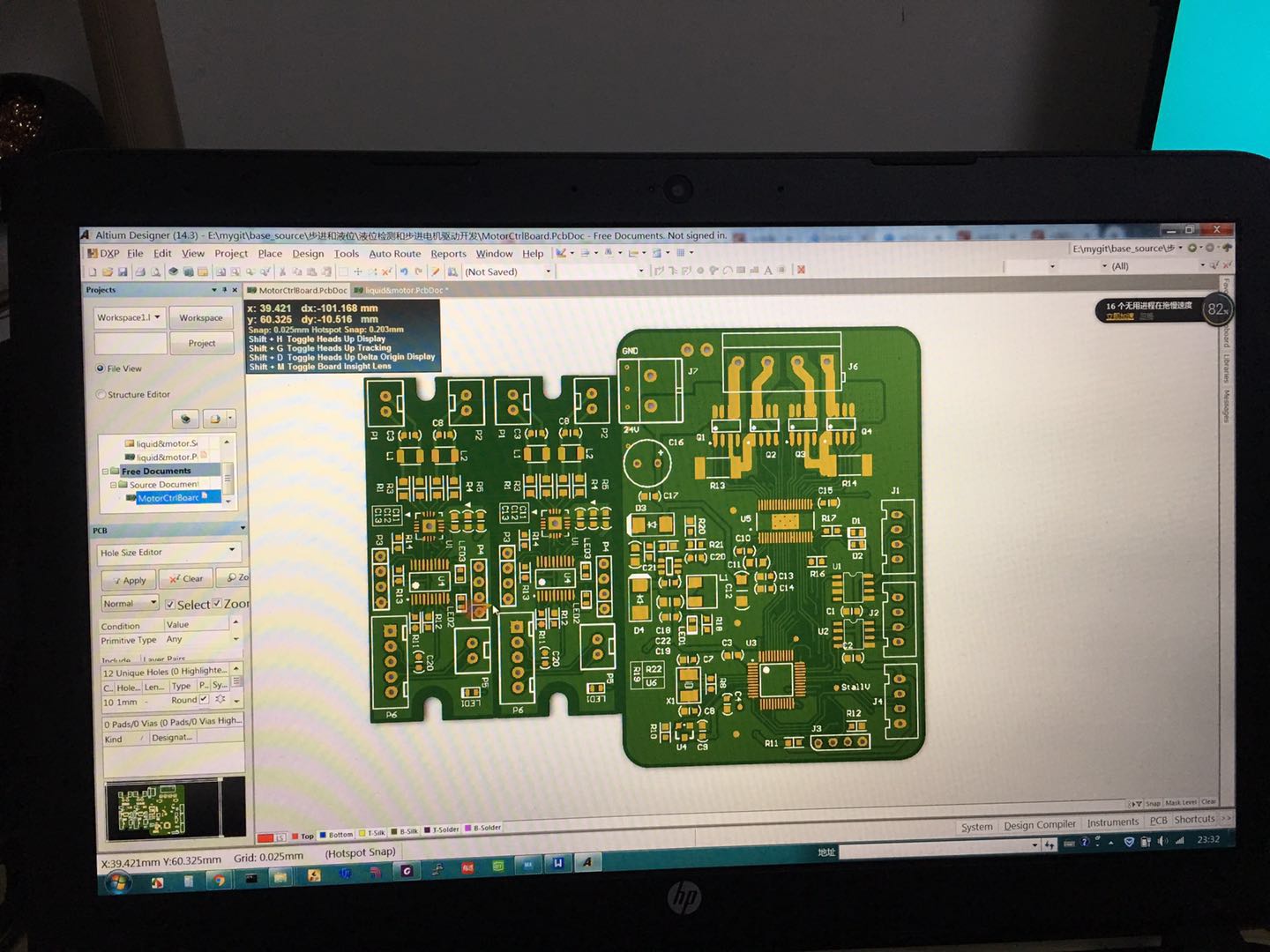
Task: Click the 82x speed-up widget circle
Action: click(1217, 309)
